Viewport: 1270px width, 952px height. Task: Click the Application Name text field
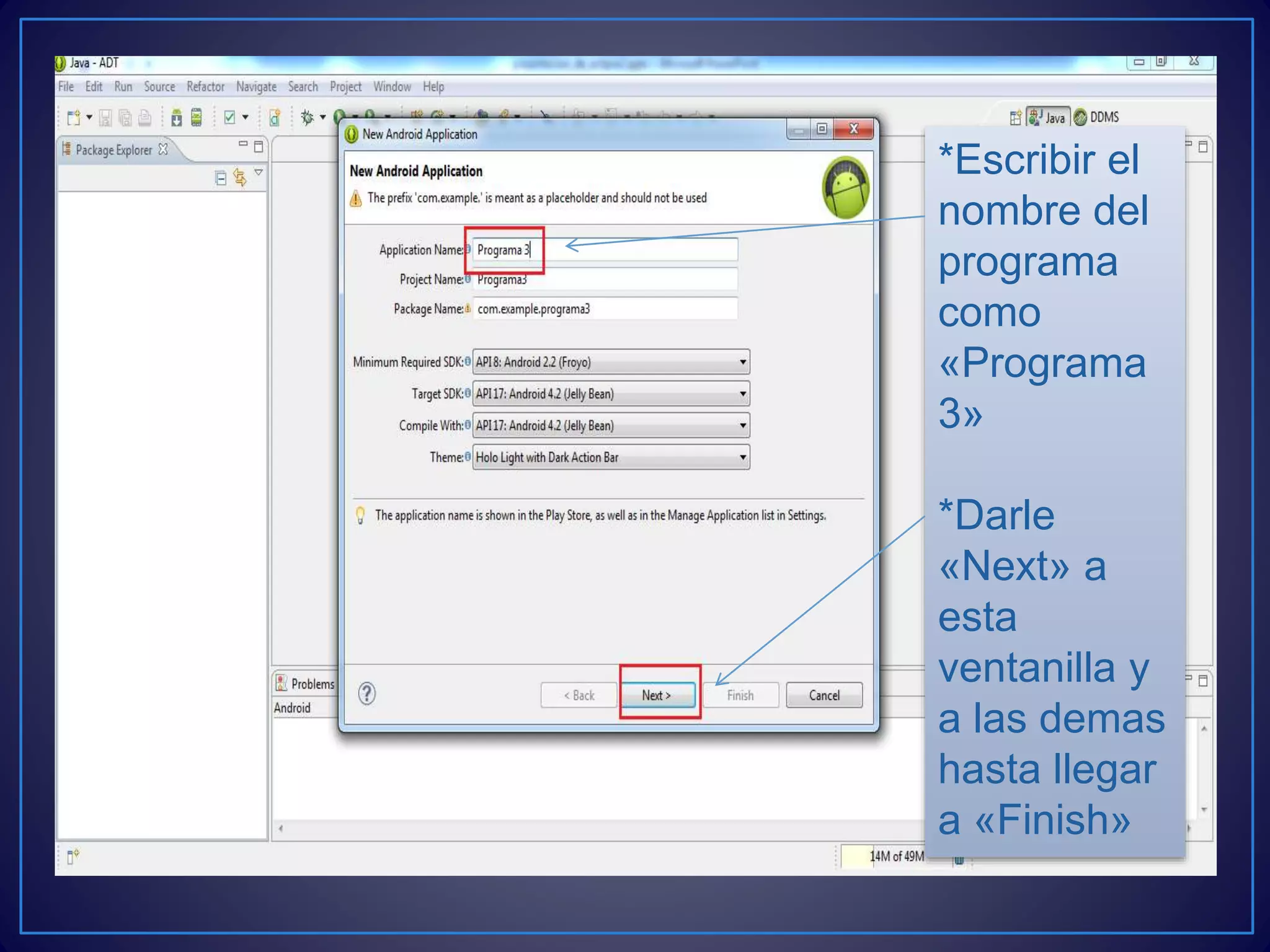coord(605,250)
